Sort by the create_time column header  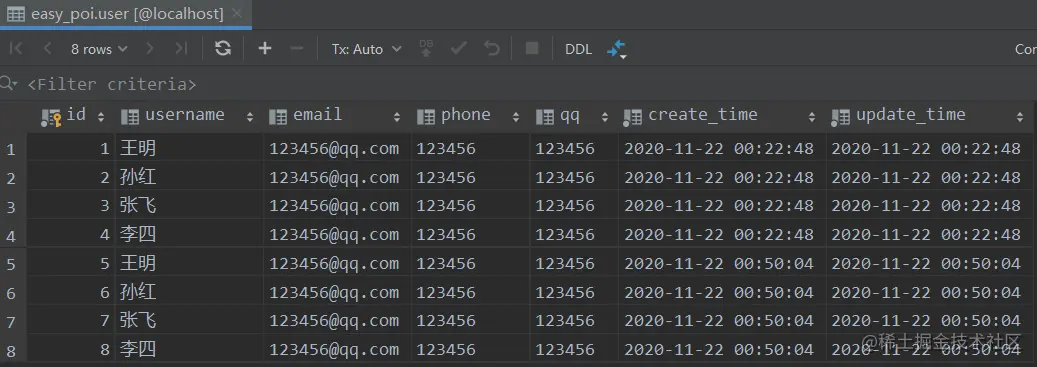(722, 116)
